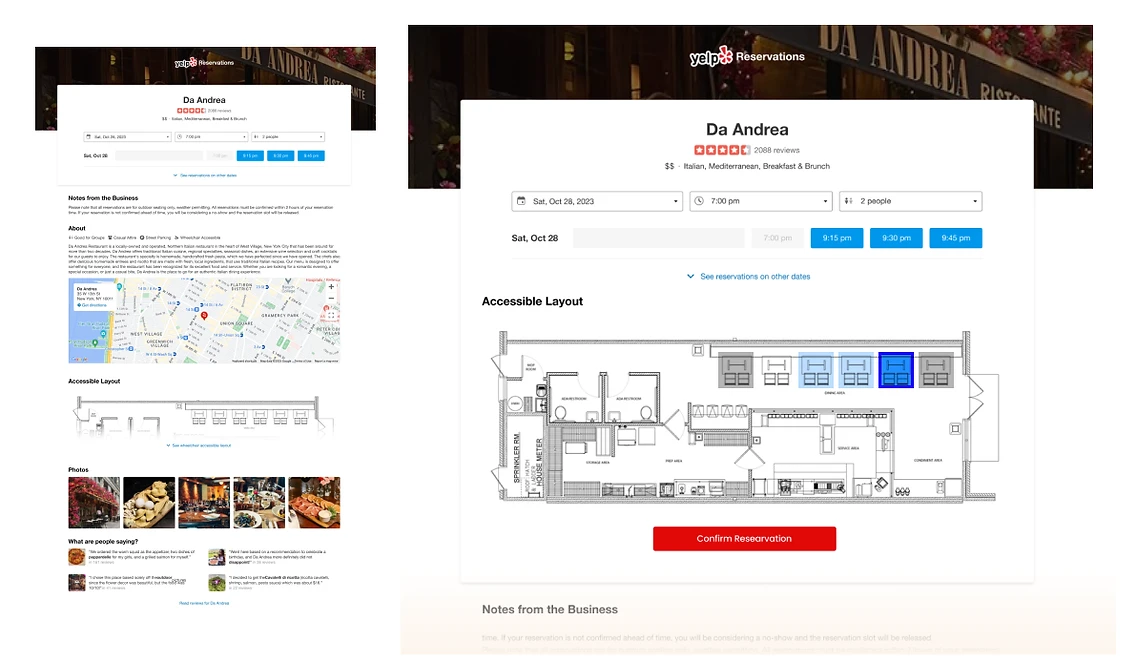1136x662 pixels.
Task: Open the restaurant interior photo thumbnail
Action: pos(204,502)
